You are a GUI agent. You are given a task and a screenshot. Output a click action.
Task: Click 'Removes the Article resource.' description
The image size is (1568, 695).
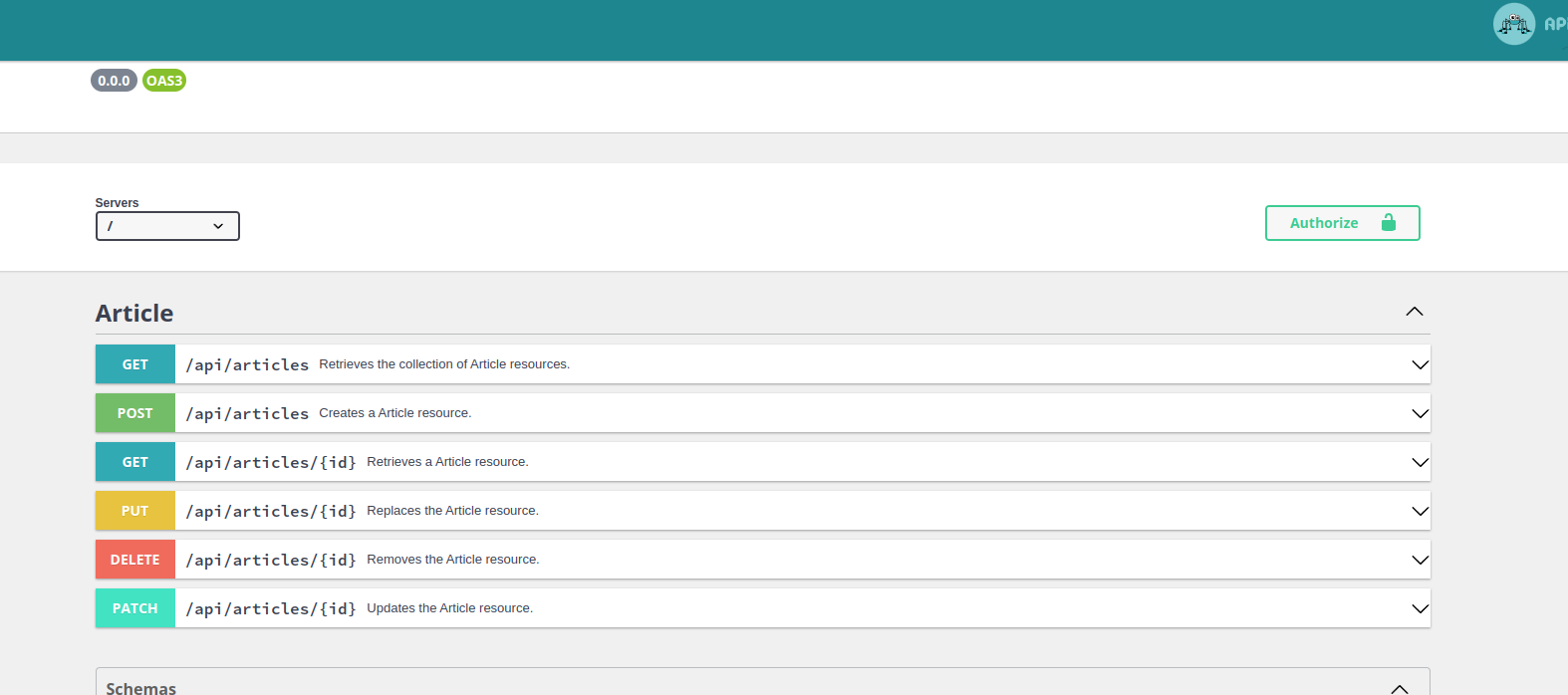click(x=453, y=560)
